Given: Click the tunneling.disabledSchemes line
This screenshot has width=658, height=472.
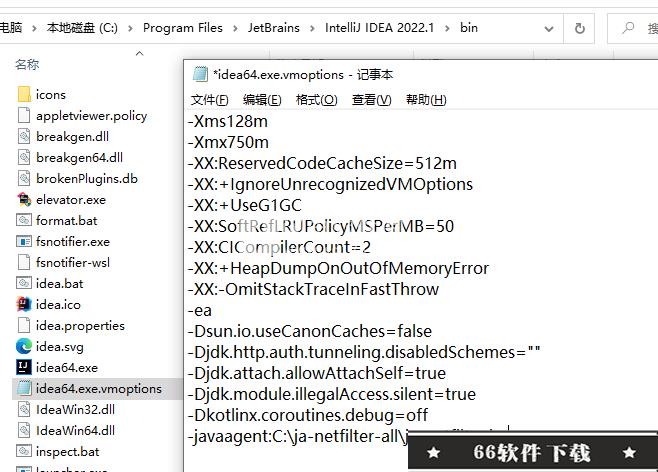Looking at the screenshot, I should click(364, 352).
